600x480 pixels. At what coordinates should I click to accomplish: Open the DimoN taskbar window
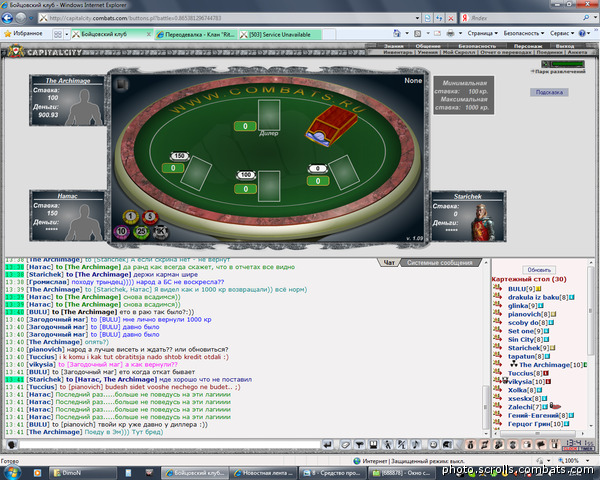[83, 473]
